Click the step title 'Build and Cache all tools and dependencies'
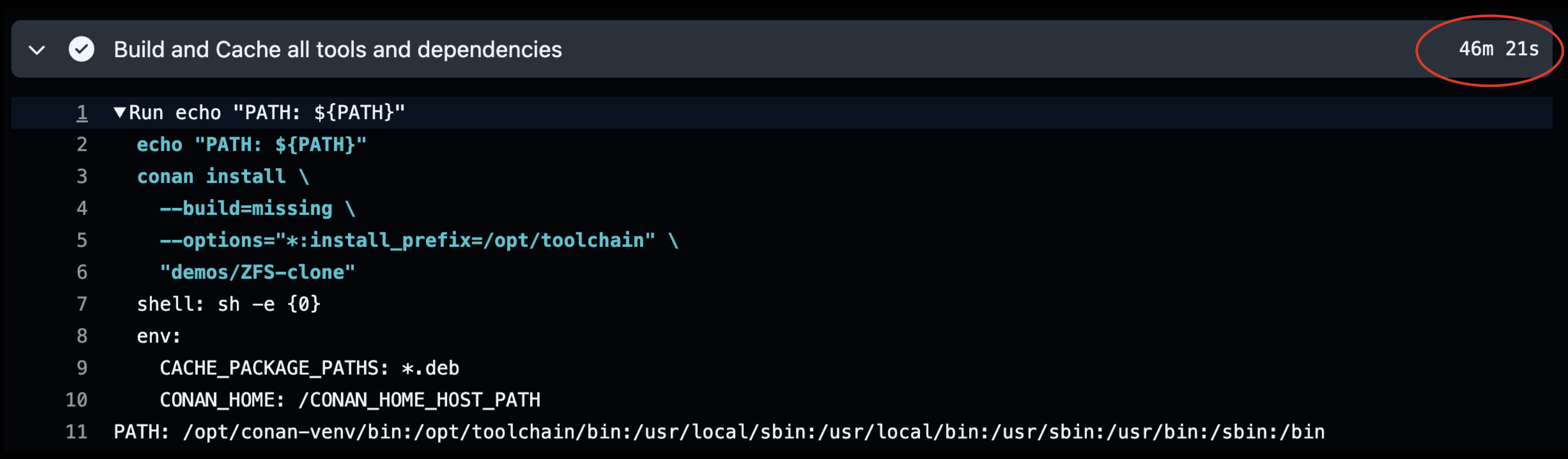The image size is (1568, 459). click(337, 49)
